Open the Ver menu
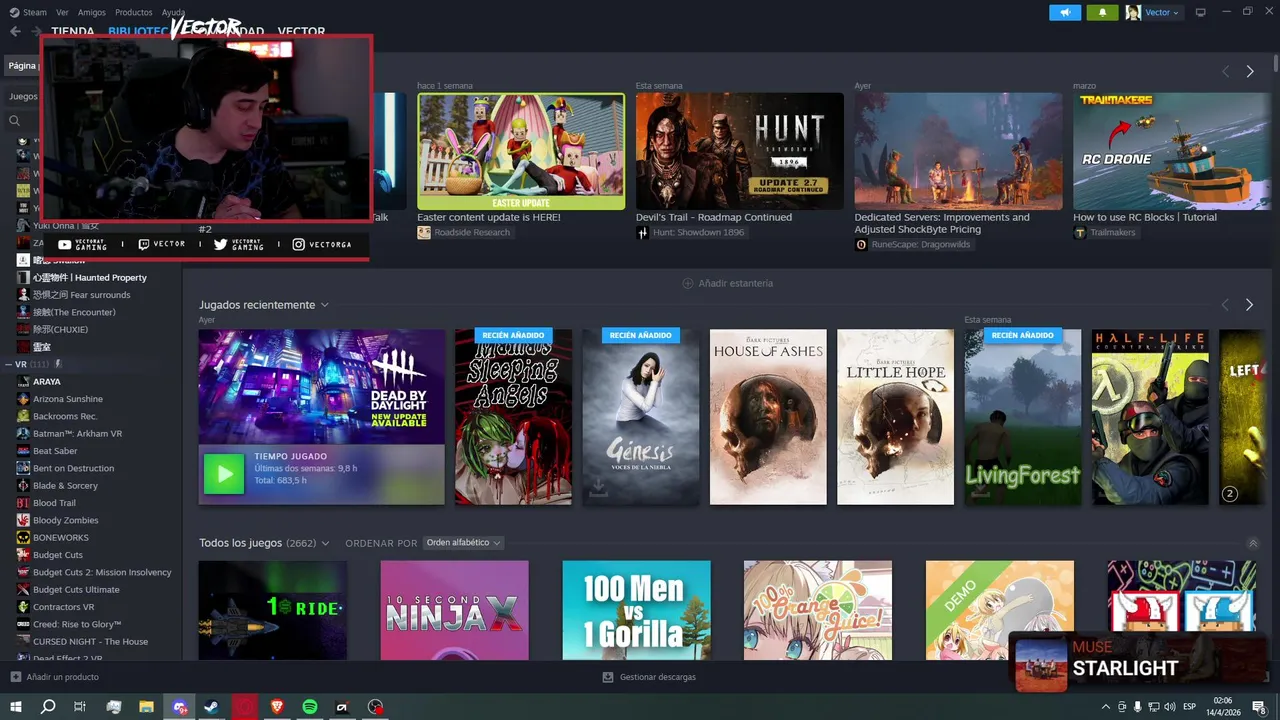 click(x=63, y=12)
